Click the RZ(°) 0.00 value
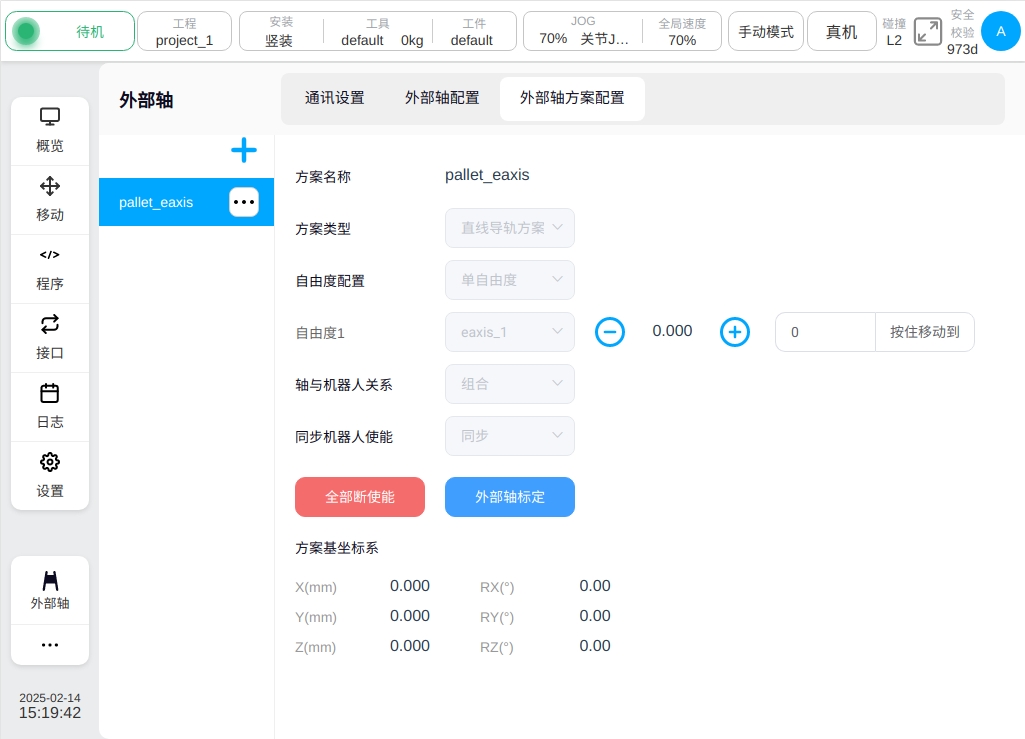The image size is (1025, 739). (x=595, y=646)
